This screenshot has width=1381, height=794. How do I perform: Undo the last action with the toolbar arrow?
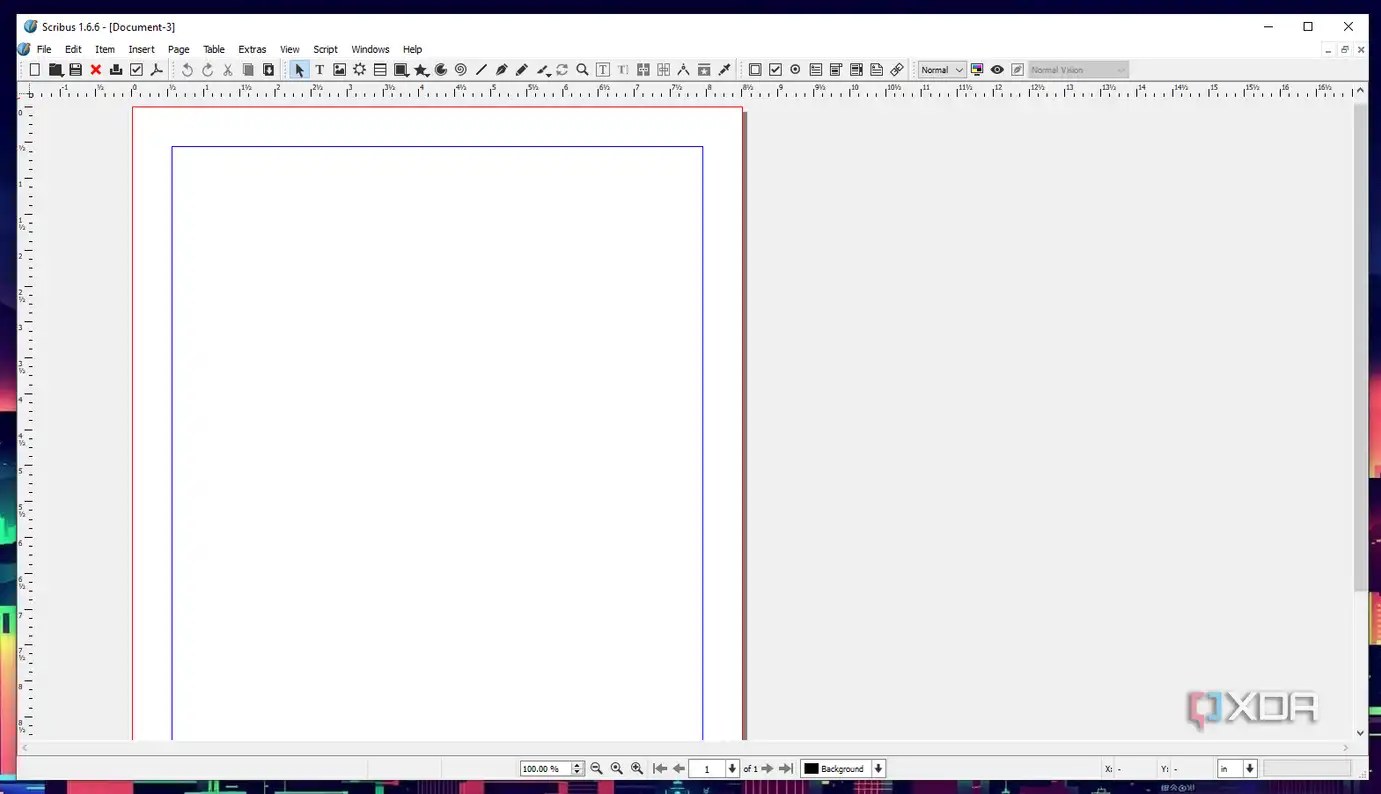187,70
